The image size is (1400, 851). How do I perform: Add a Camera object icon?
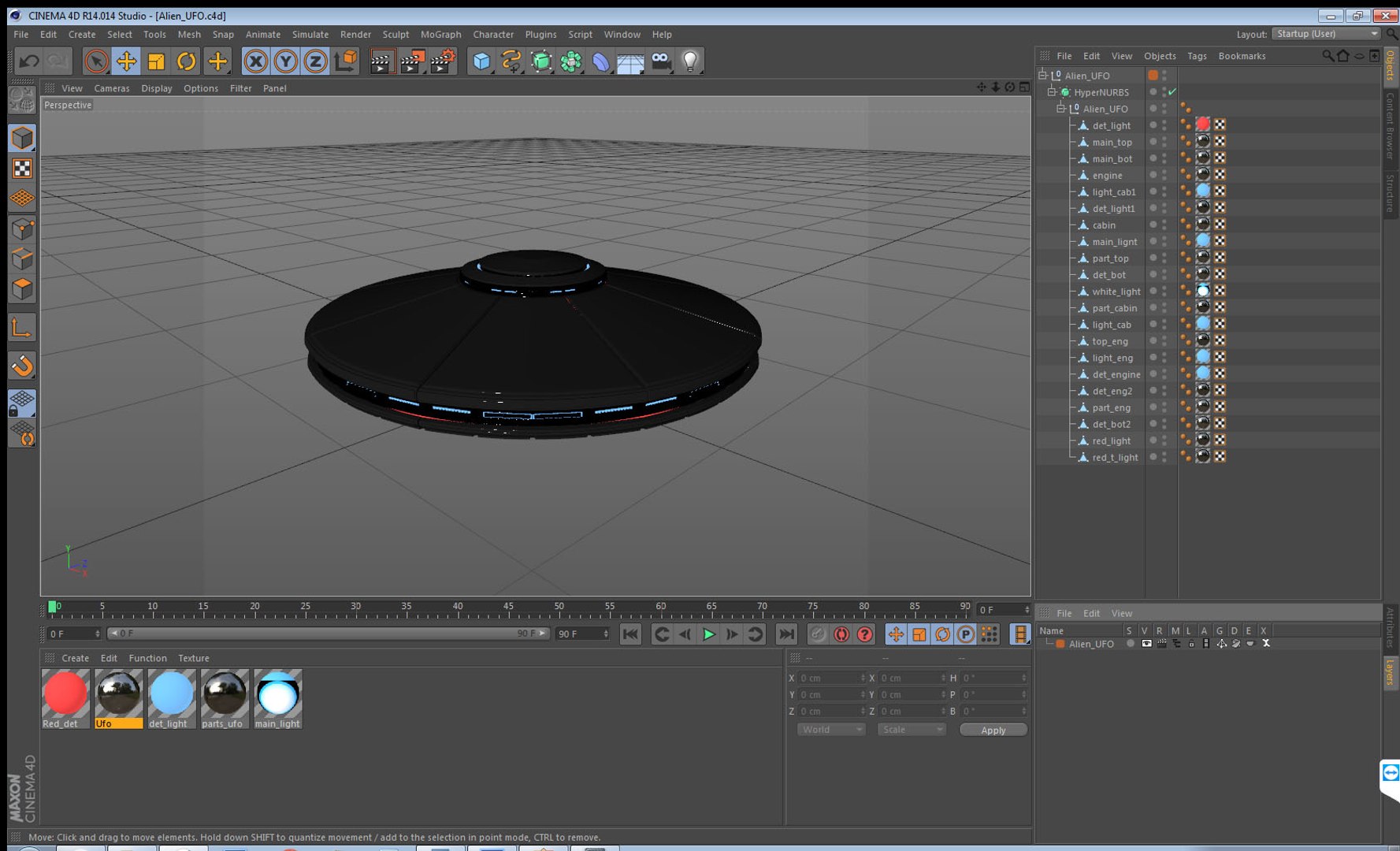pyautogui.click(x=661, y=61)
